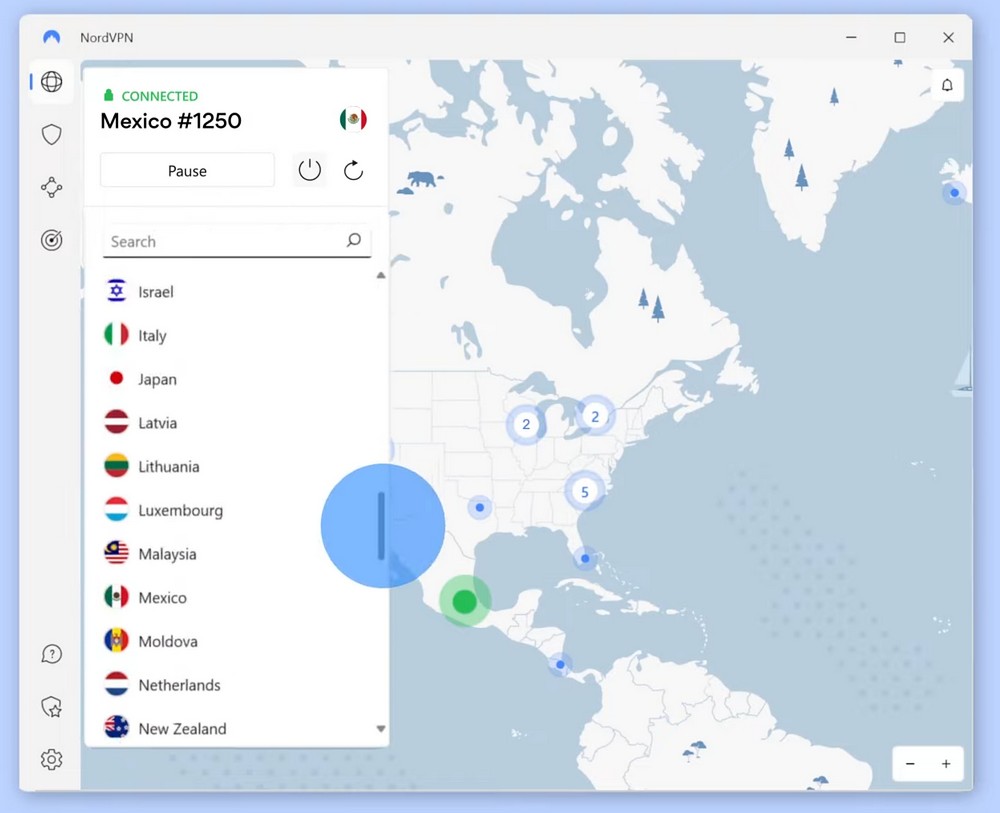Image resolution: width=1000 pixels, height=813 pixels.
Task: Click the Malaysia flag icon
Action: tap(116, 553)
